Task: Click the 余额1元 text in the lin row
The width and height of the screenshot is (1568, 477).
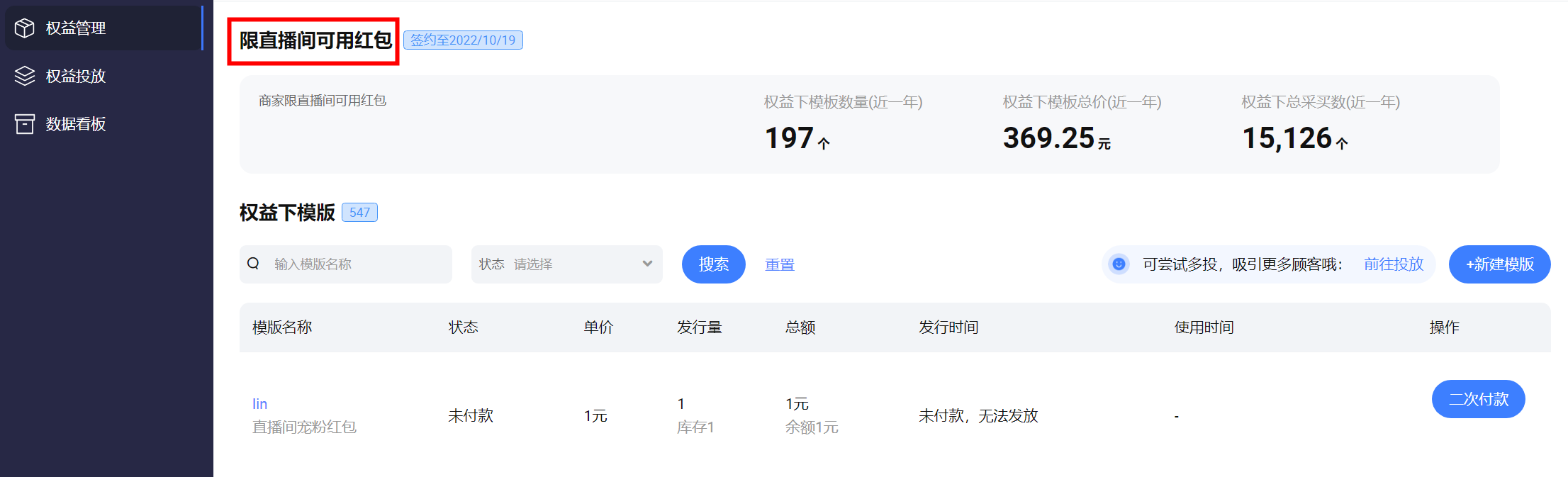Action: [x=812, y=427]
